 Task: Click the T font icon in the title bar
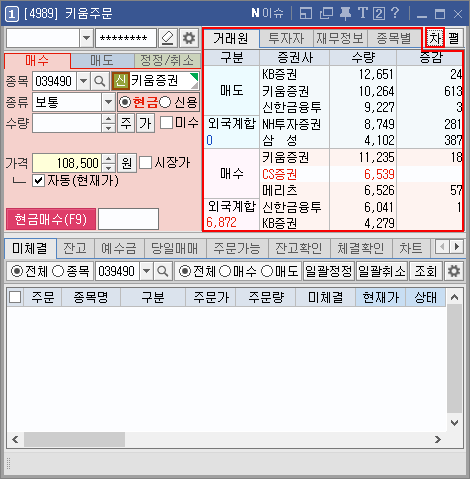click(x=362, y=13)
